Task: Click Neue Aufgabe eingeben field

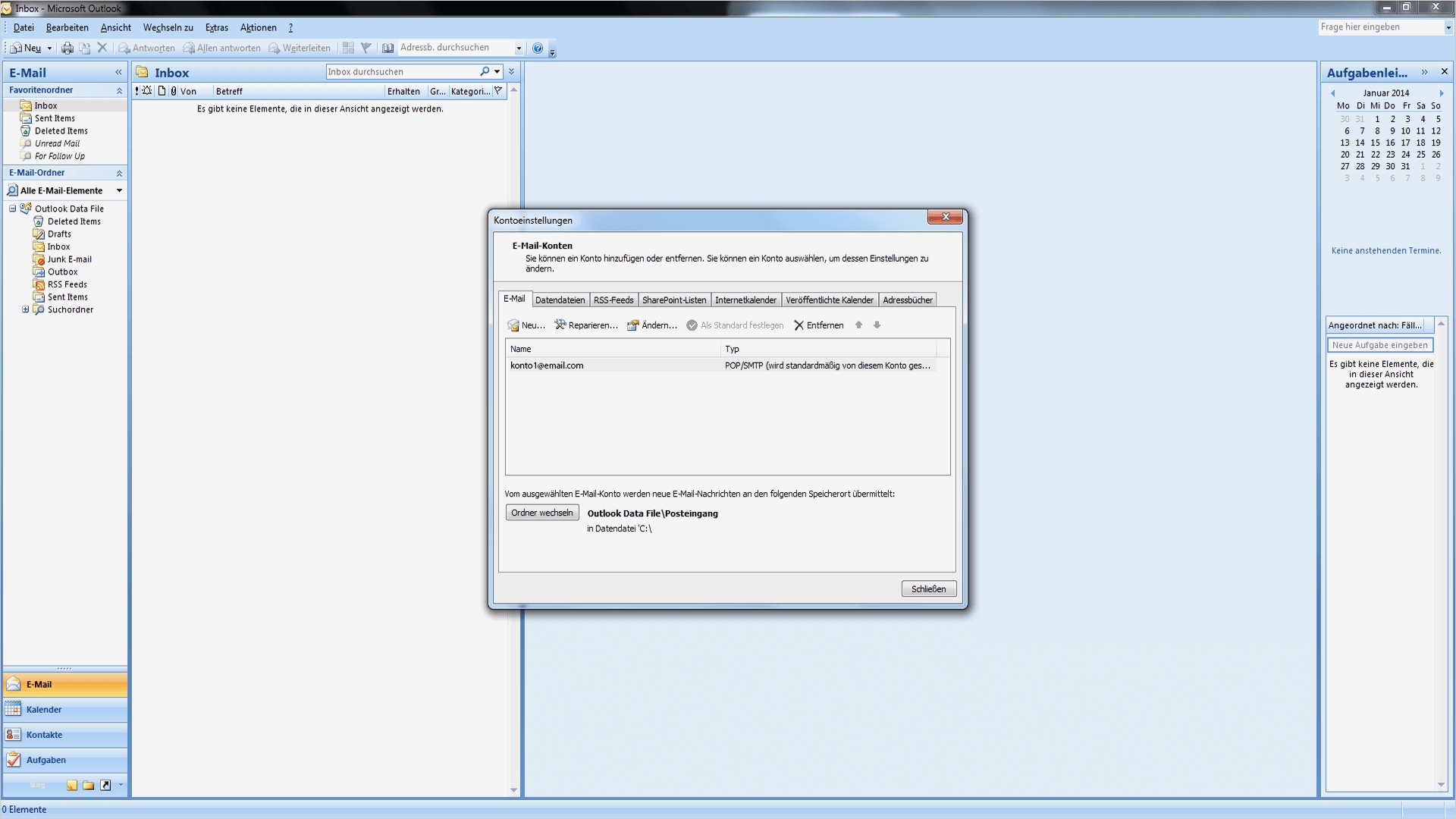Action: tap(1379, 345)
